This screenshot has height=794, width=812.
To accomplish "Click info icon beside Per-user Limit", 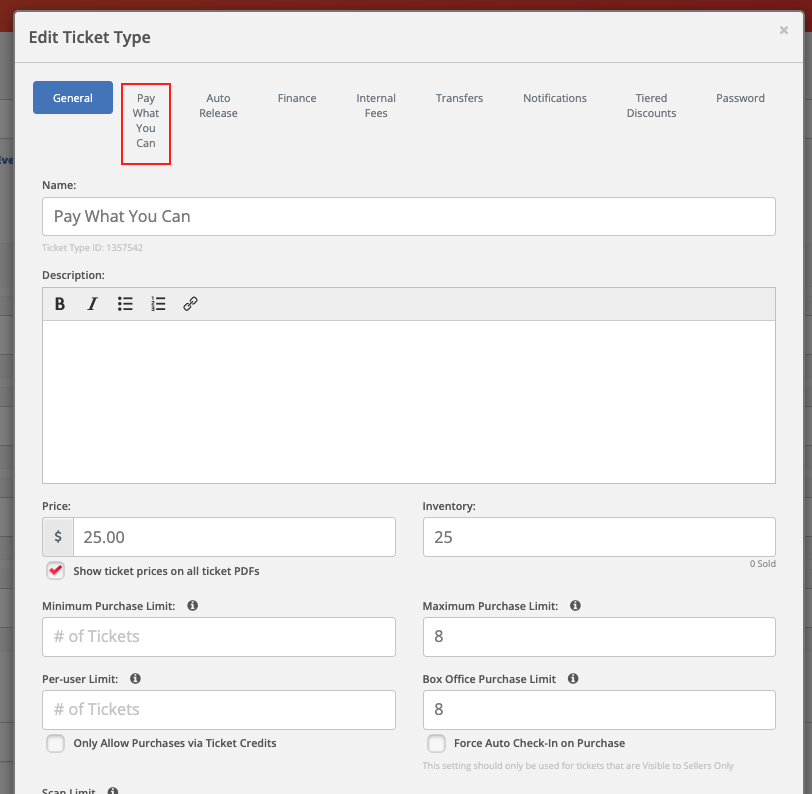I will (135, 679).
